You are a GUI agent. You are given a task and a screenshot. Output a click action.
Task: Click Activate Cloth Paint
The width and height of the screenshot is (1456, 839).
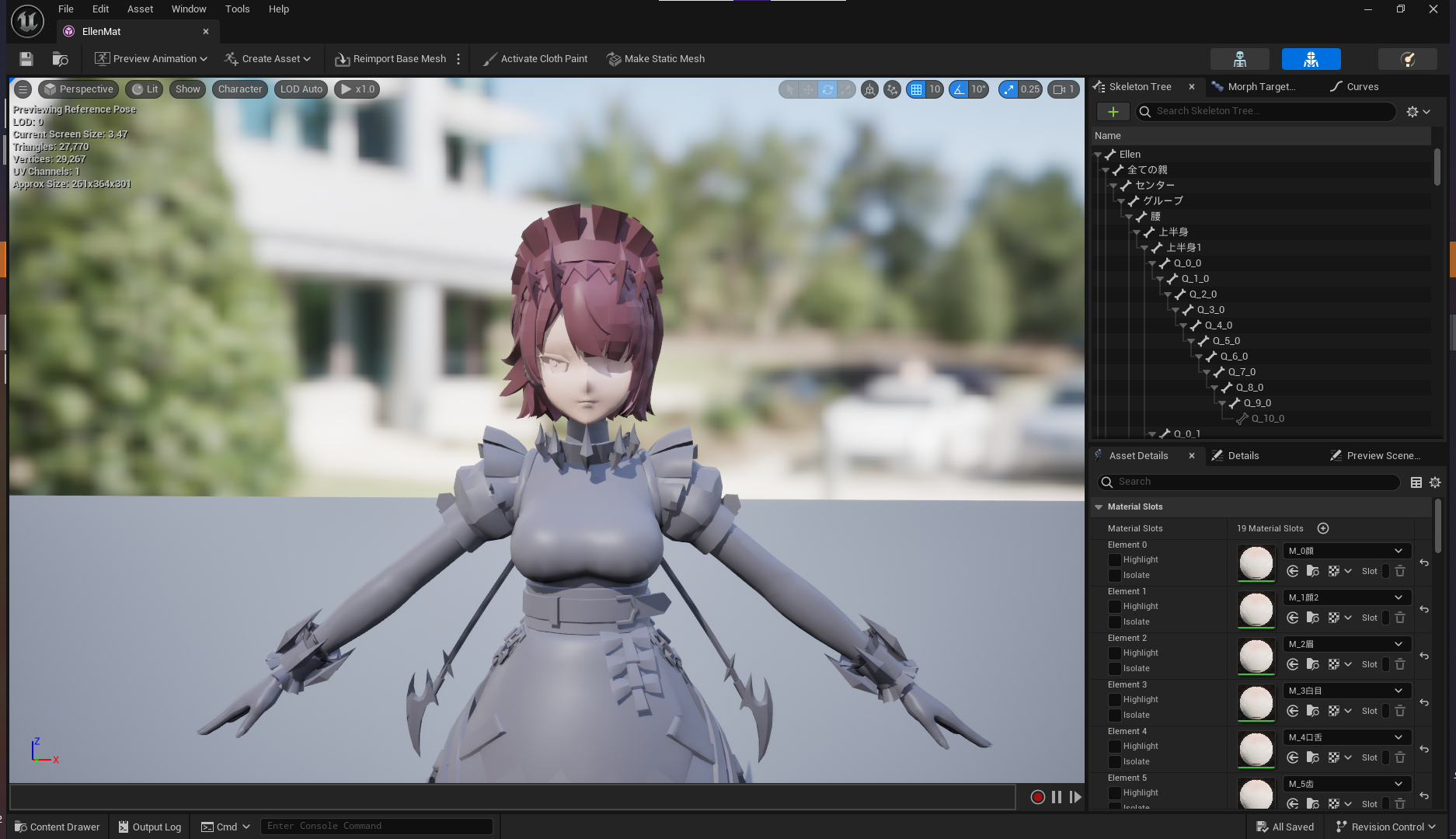(x=535, y=59)
